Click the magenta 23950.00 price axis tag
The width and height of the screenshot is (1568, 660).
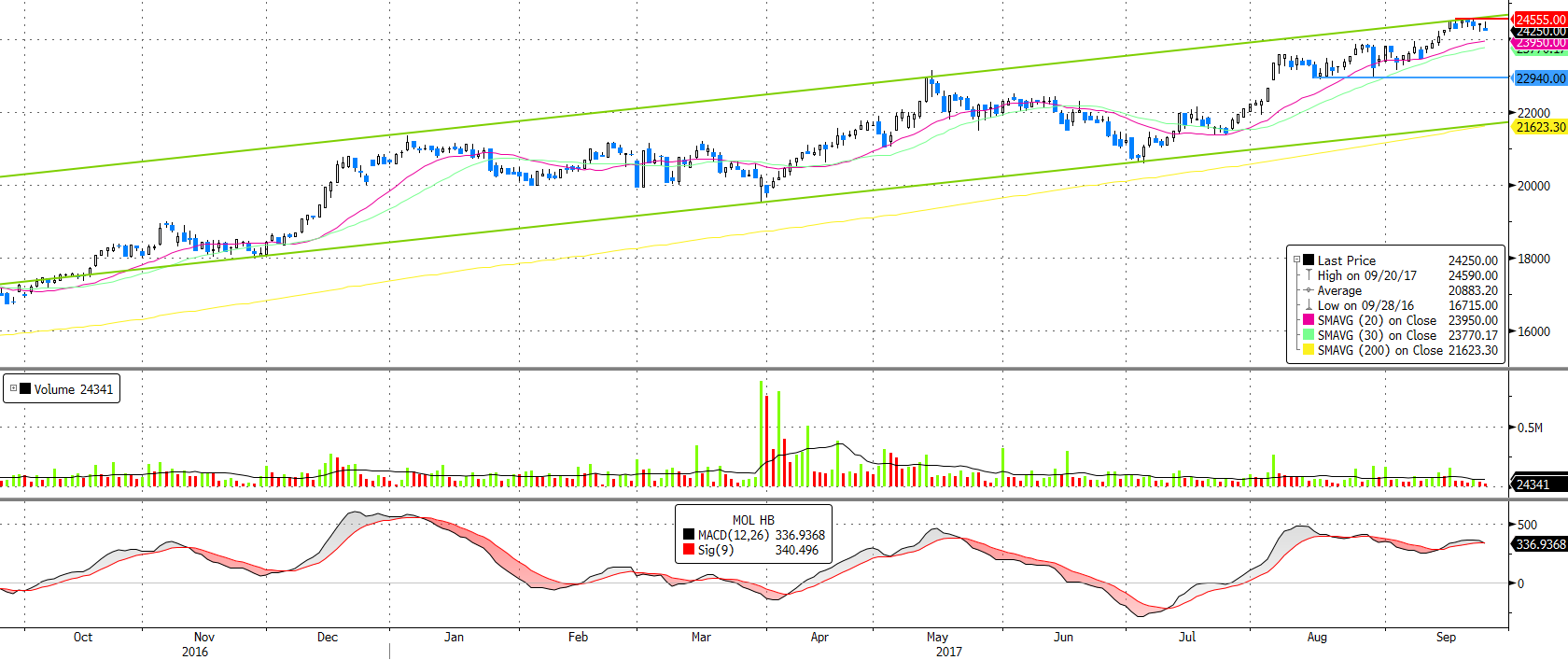pos(1539,43)
